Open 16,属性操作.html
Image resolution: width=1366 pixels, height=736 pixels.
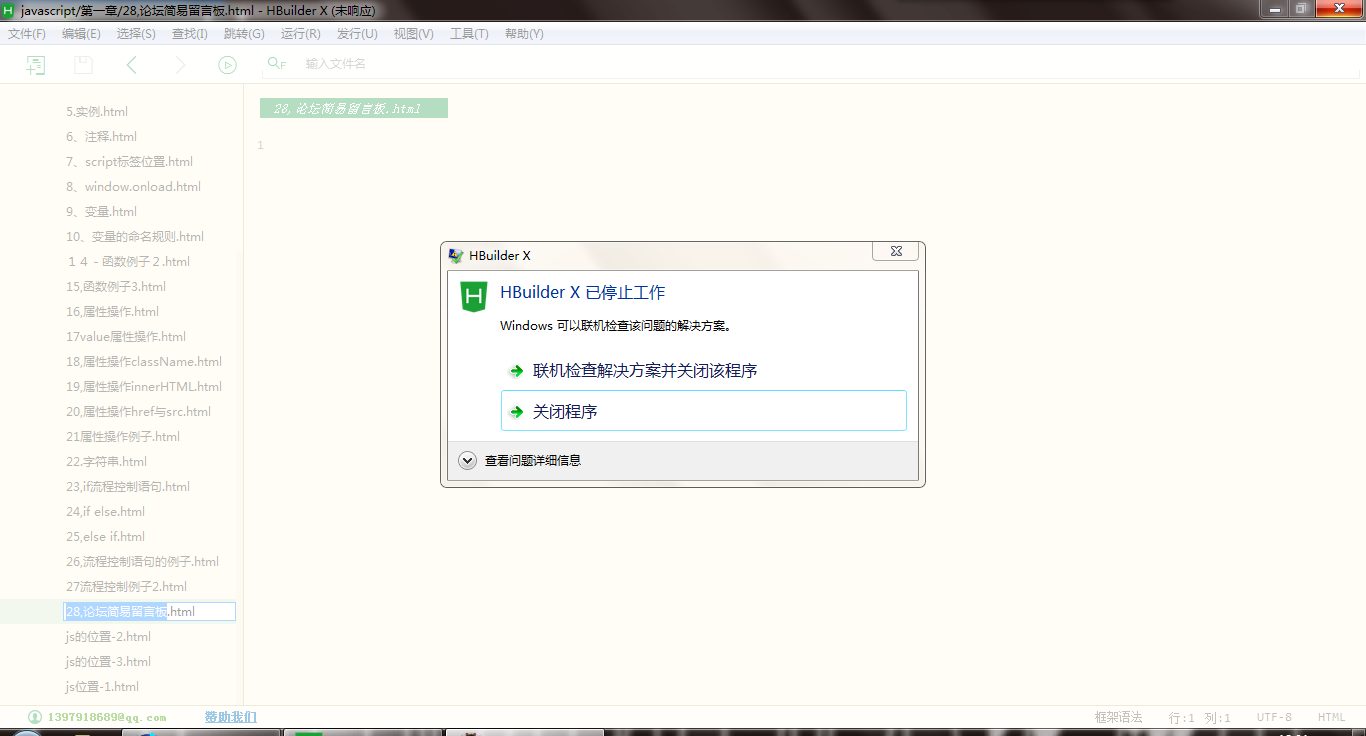pos(113,312)
